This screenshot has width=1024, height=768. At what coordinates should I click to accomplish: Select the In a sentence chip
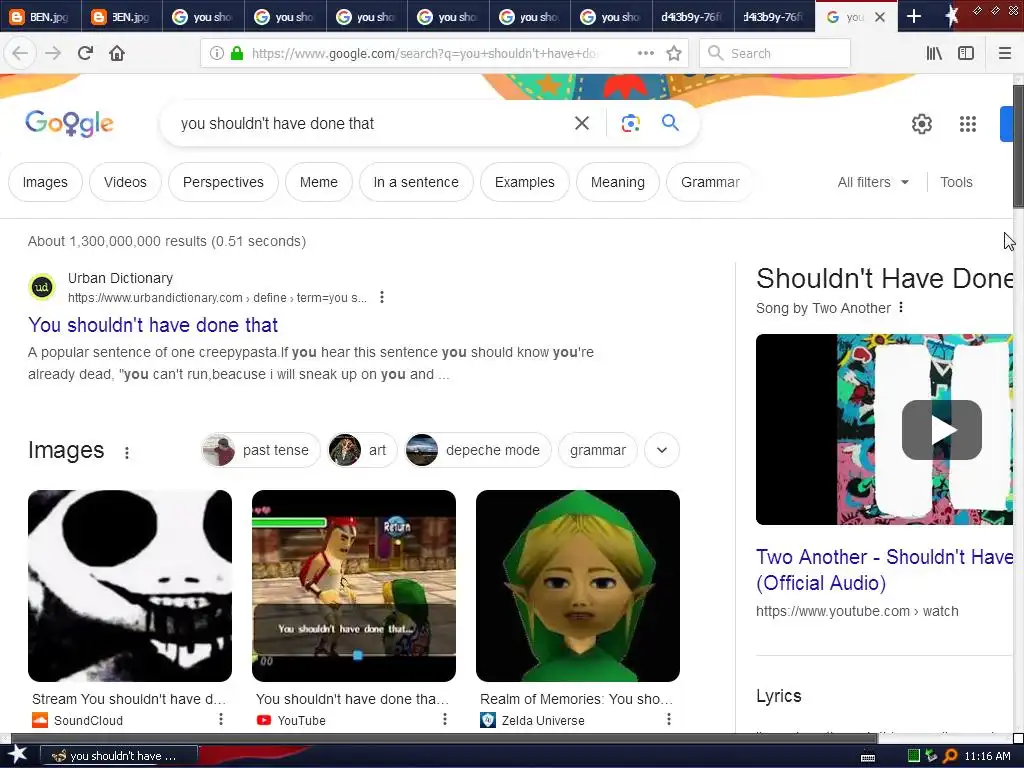pyautogui.click(x=416, y=182)
